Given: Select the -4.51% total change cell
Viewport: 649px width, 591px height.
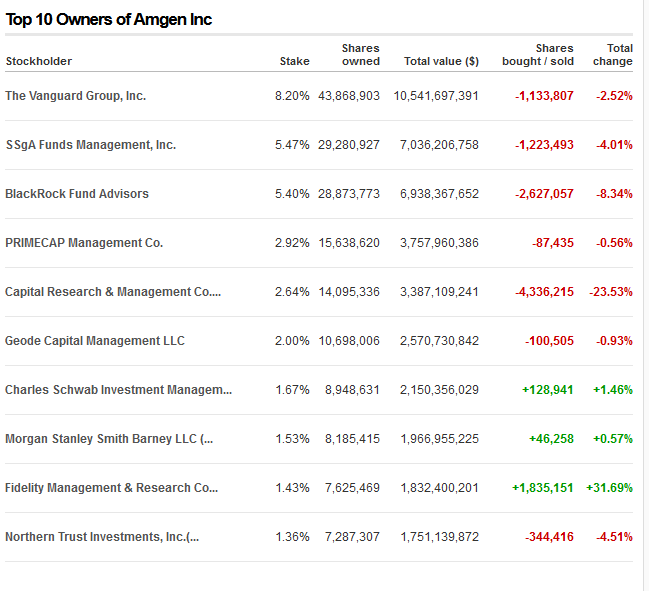Looking at the screenshot, I should click(614, 537).
